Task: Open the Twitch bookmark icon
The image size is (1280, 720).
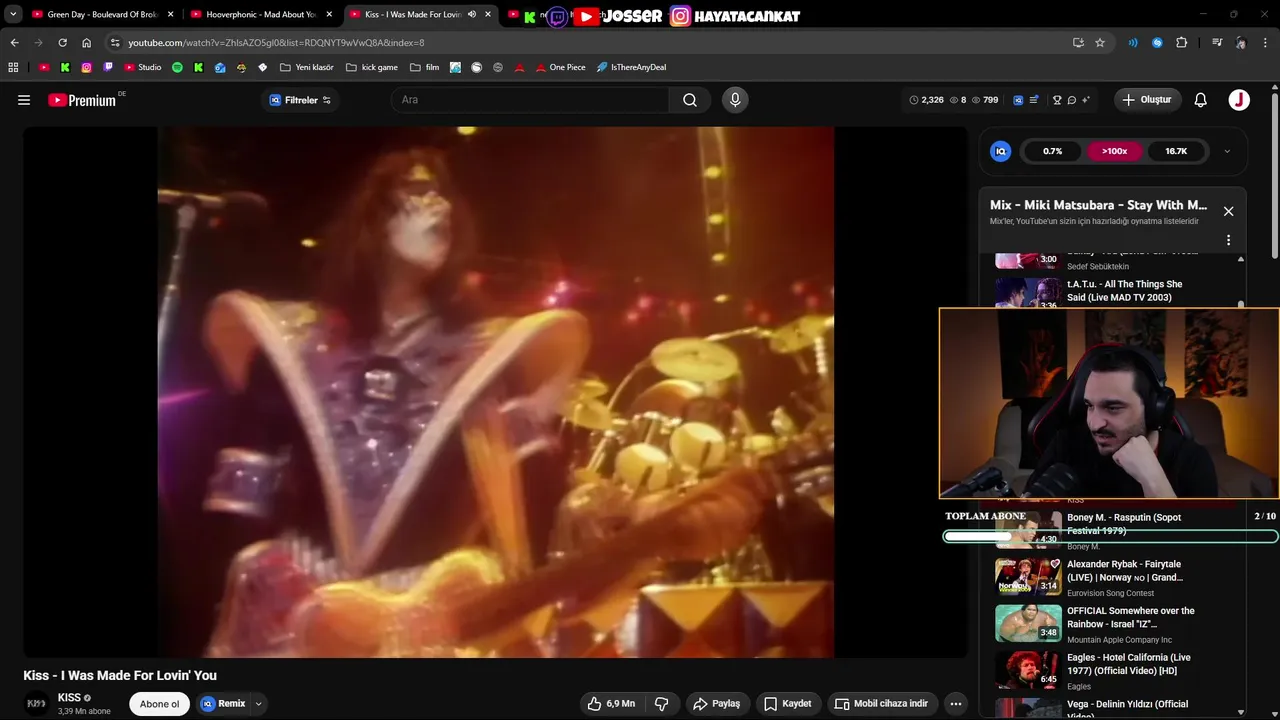Action: 108,67
